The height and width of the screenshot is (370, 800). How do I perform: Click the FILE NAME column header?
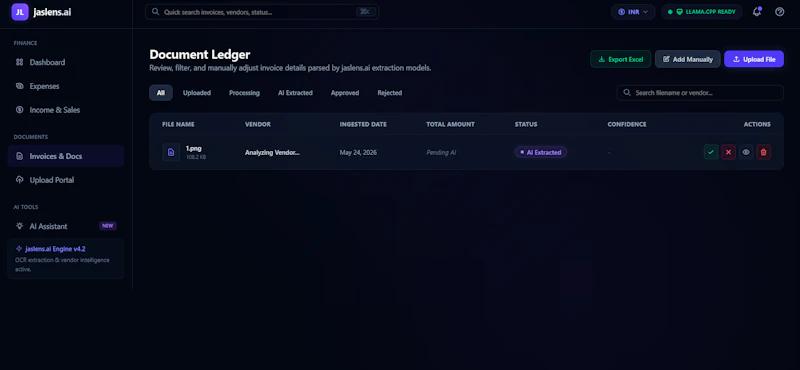click(x=178, y=124)
